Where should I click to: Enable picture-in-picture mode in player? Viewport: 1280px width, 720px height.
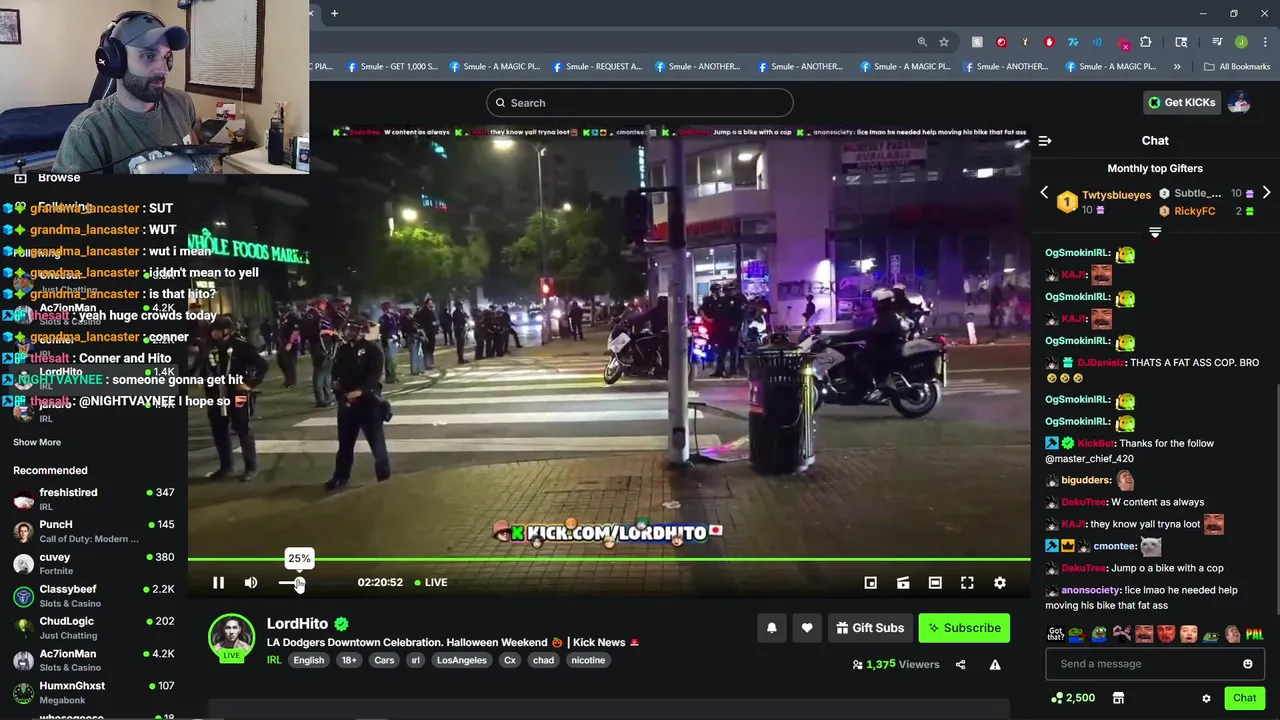tap(870, 583)
